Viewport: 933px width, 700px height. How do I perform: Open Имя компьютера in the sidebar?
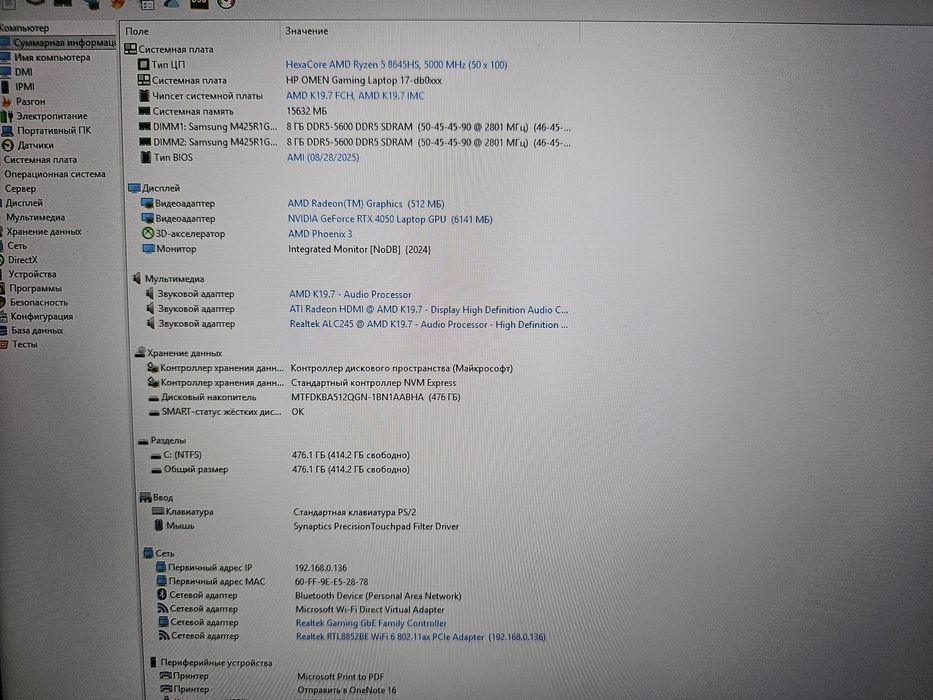click(52, 58)
